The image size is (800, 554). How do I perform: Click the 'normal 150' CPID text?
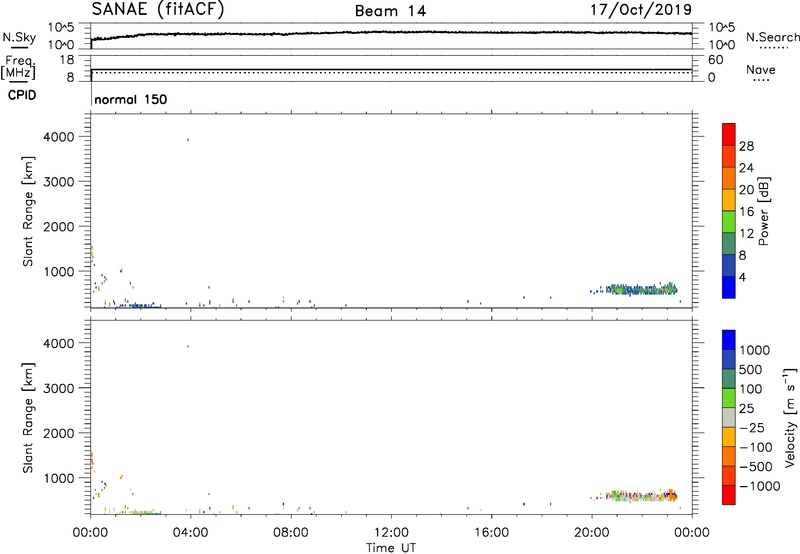(131, 99)
